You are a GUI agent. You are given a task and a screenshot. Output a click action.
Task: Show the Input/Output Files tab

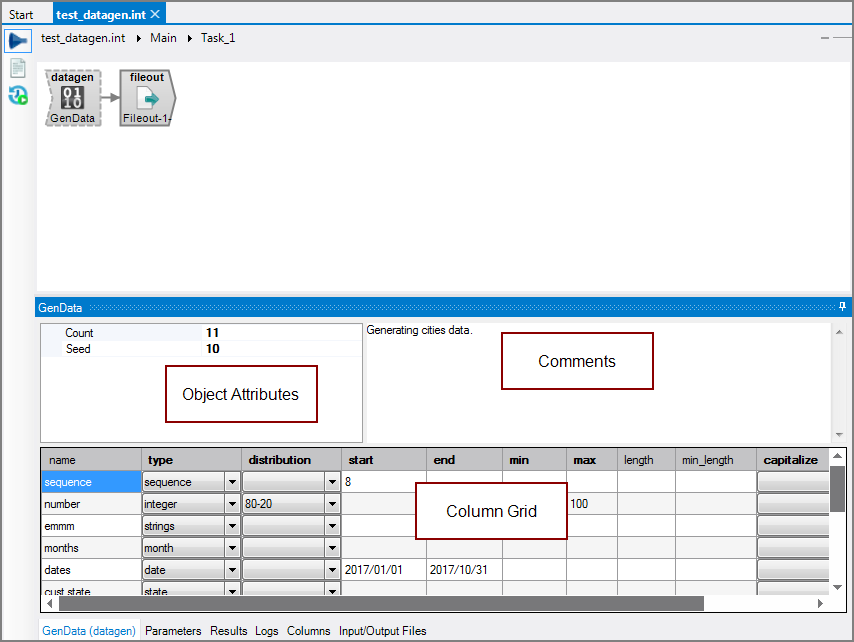click(x=382, y=631)
